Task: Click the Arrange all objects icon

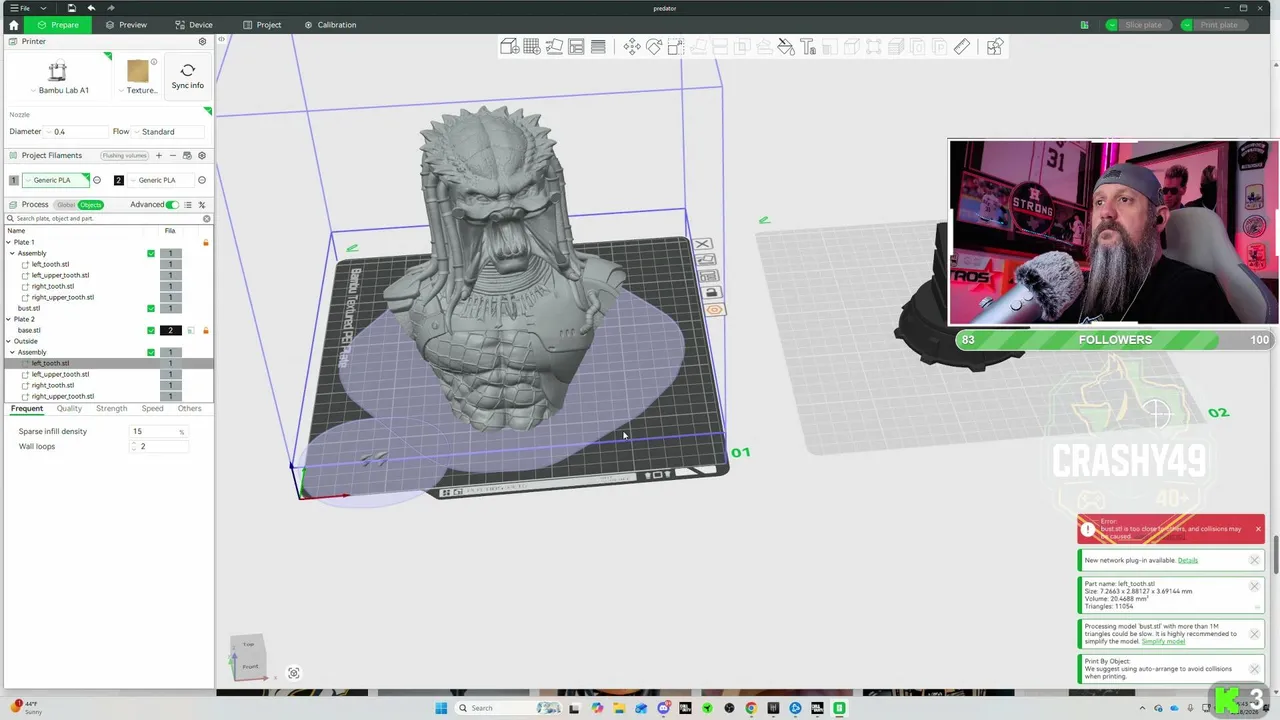Action: (576, 46)
